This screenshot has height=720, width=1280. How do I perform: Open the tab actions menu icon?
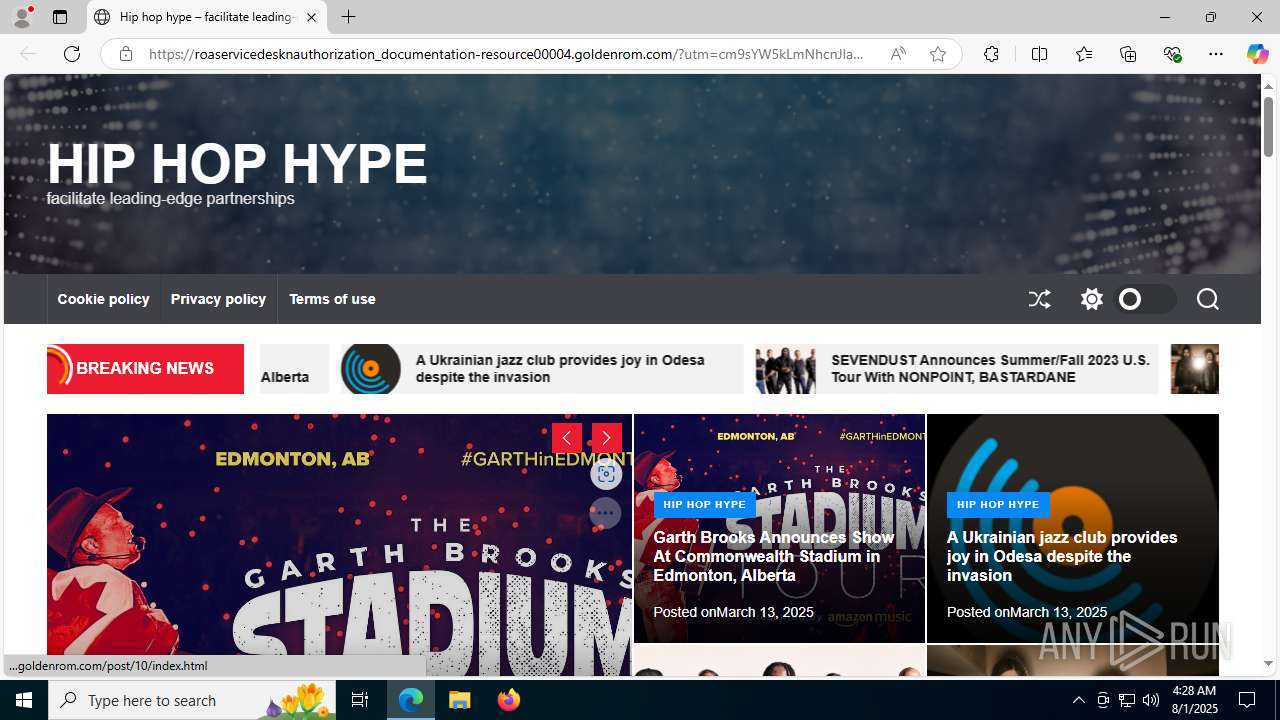pyautogui.click(x=60, y=17)
